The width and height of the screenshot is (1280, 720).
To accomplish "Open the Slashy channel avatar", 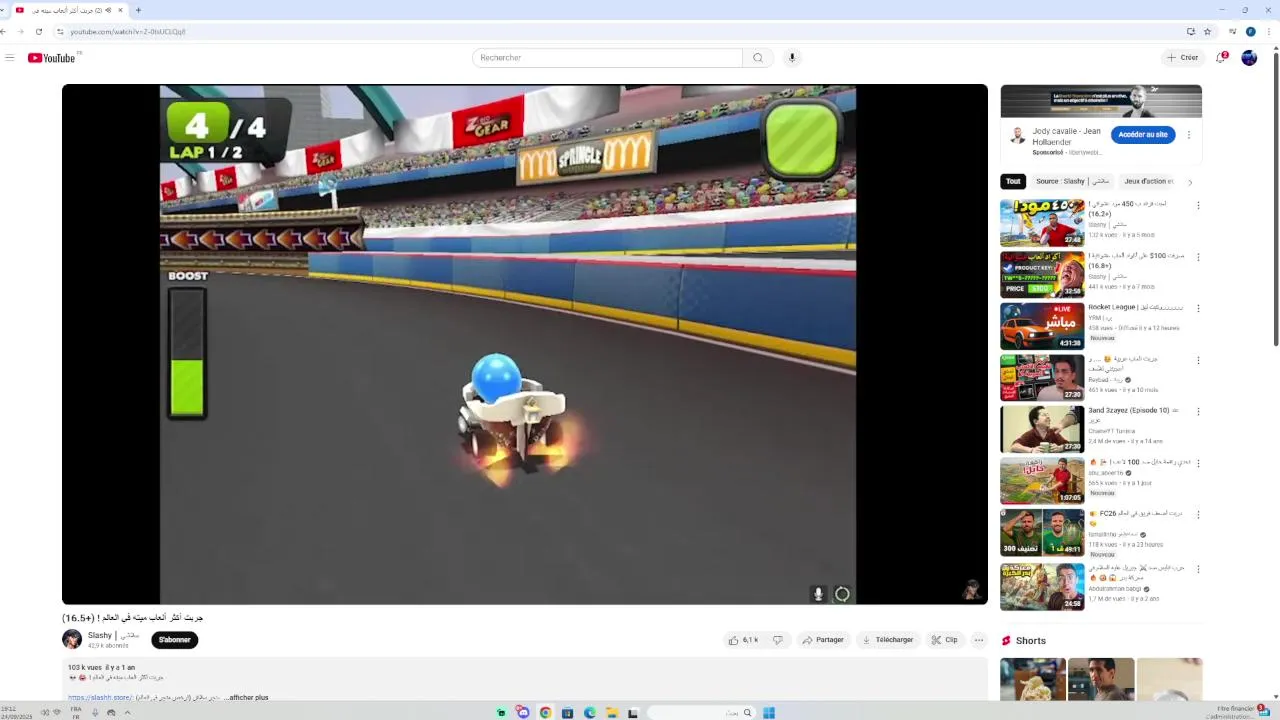I will click(x=72, y=640).
